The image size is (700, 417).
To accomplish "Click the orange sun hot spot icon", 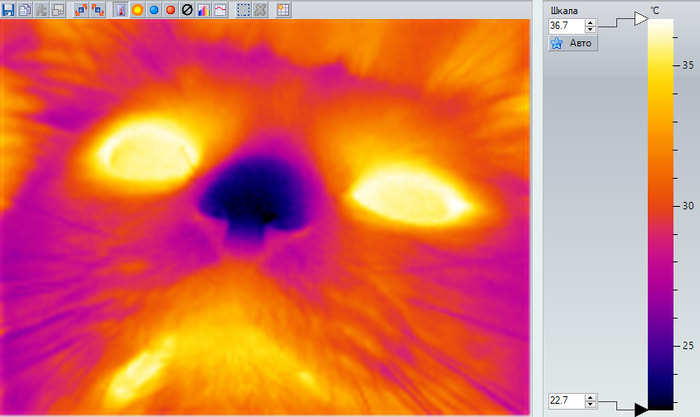I will point(137,10).
